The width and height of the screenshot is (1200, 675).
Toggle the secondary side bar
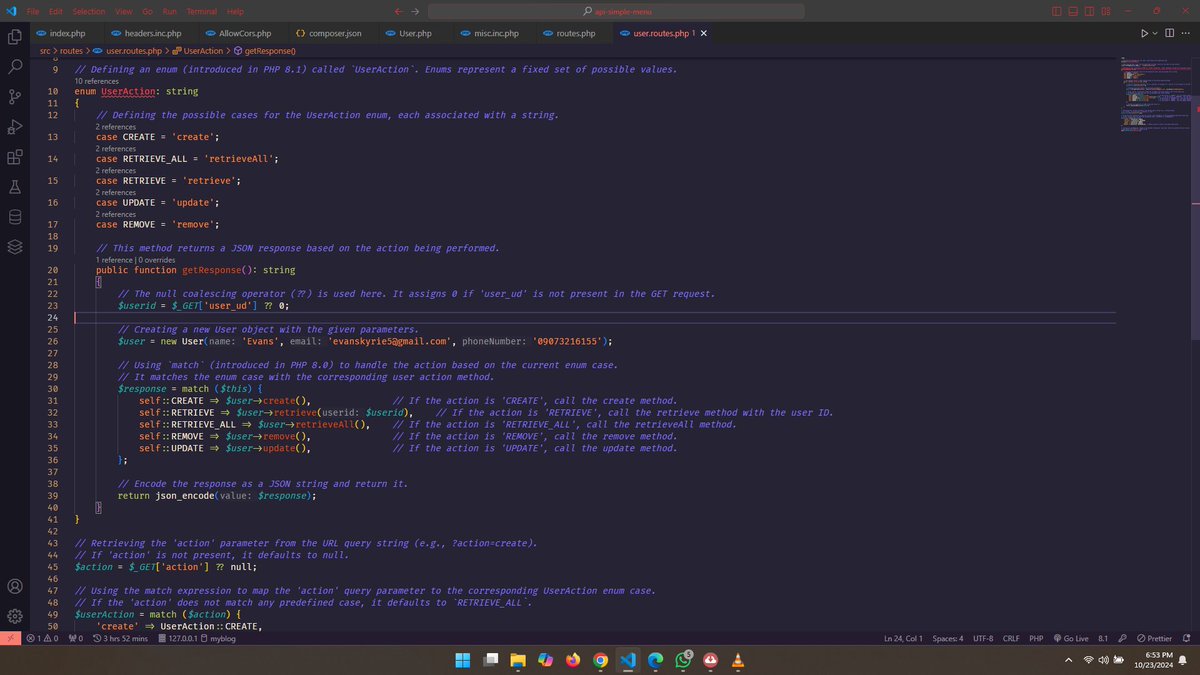1090,10
